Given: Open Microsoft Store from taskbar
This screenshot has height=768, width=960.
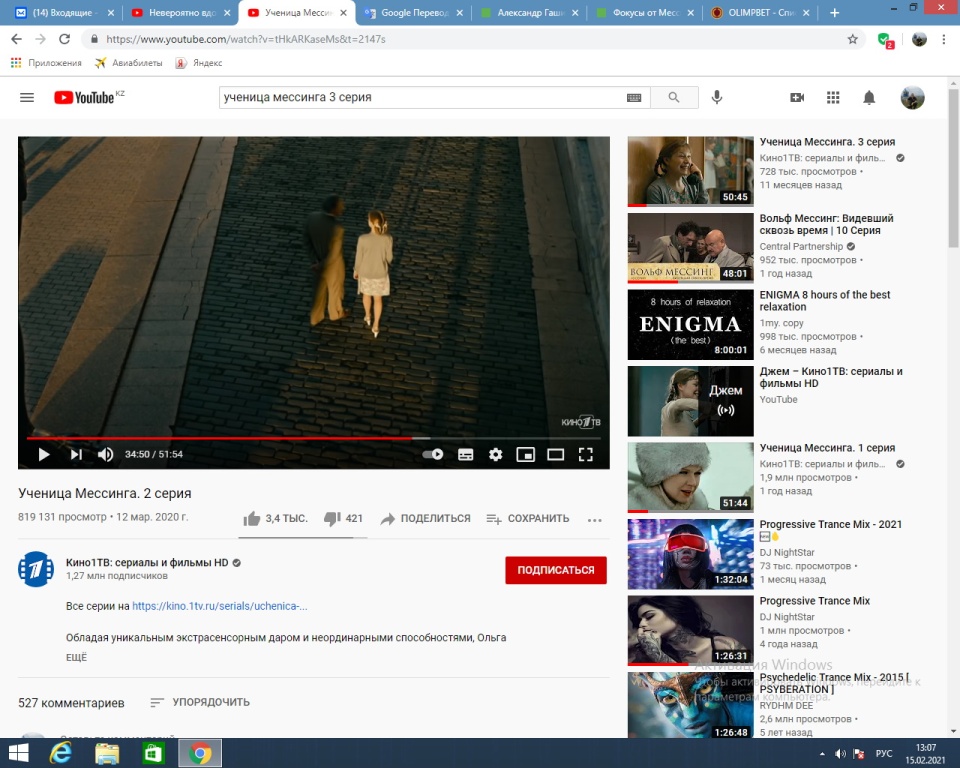Looking at the screenshot, I should [x=153, y=753].
